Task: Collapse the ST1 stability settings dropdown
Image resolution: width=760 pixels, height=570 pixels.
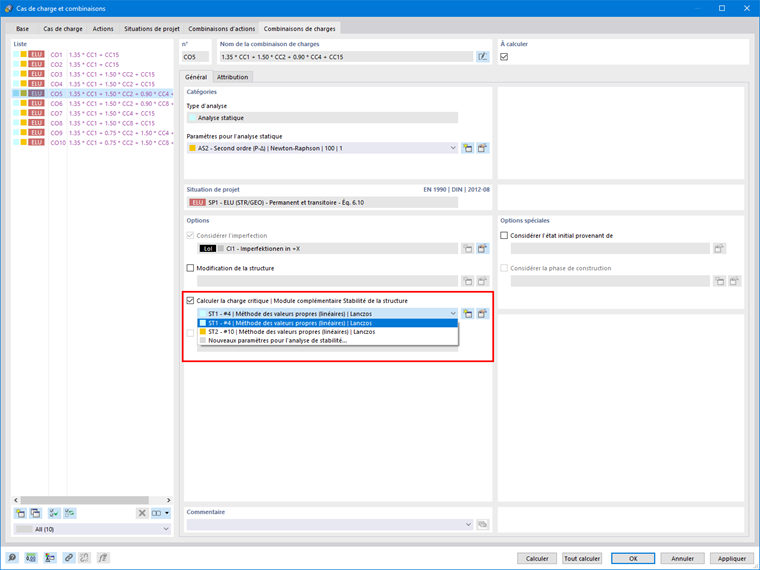Action: [x=453, y=314]
